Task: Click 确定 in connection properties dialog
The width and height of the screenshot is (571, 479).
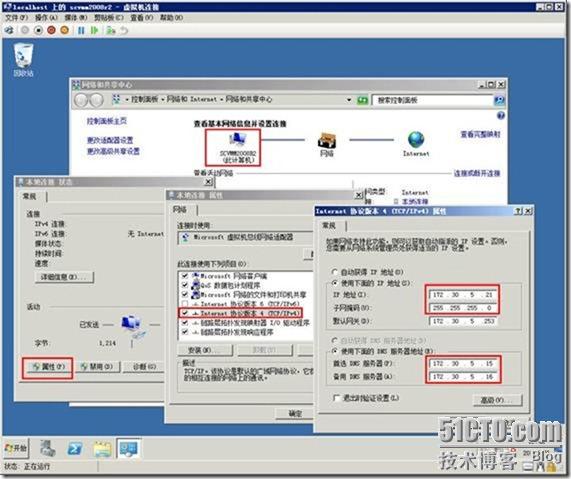Action: (x=295, y=413)
